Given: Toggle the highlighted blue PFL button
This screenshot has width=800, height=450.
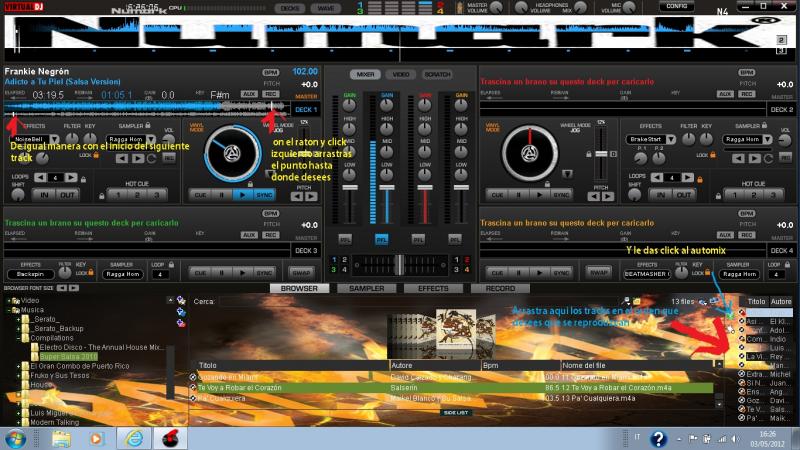Looking at the screenshot, I should [381, 239].
